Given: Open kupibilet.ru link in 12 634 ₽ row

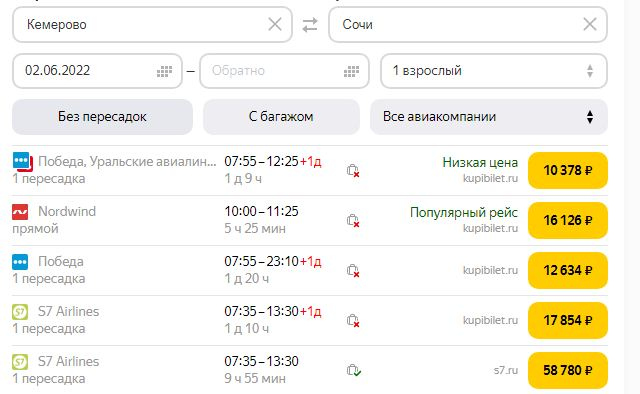Looking at the screenshot, I should point(490,270).
